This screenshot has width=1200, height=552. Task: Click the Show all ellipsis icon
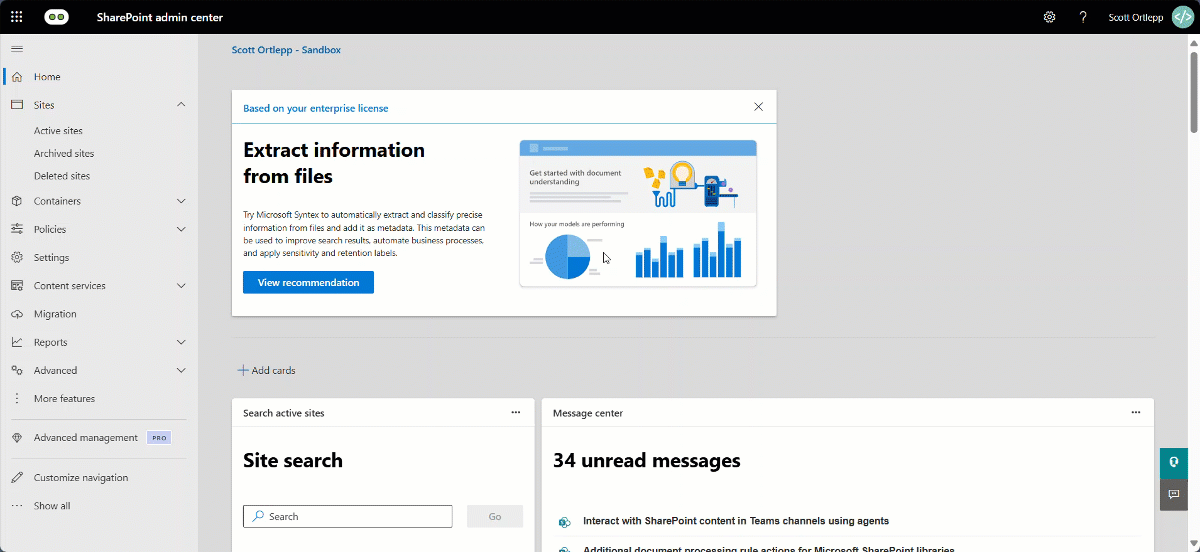coord(17,506)
